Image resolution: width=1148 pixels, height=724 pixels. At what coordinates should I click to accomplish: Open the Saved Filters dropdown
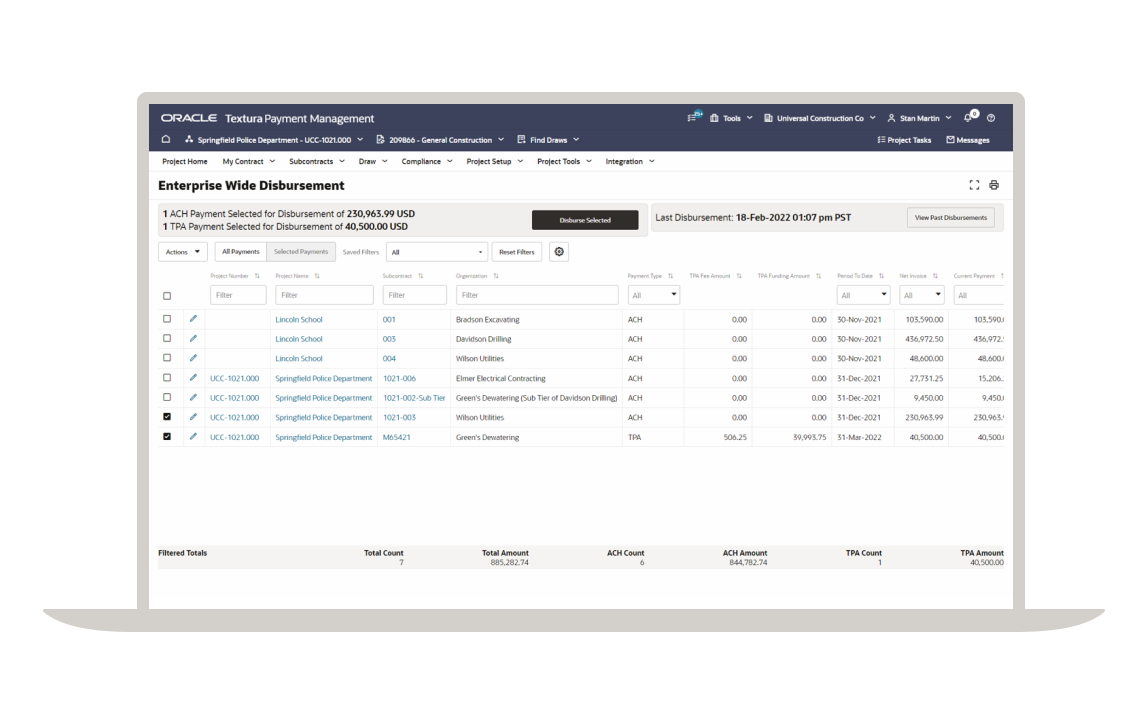click(436, 252)
